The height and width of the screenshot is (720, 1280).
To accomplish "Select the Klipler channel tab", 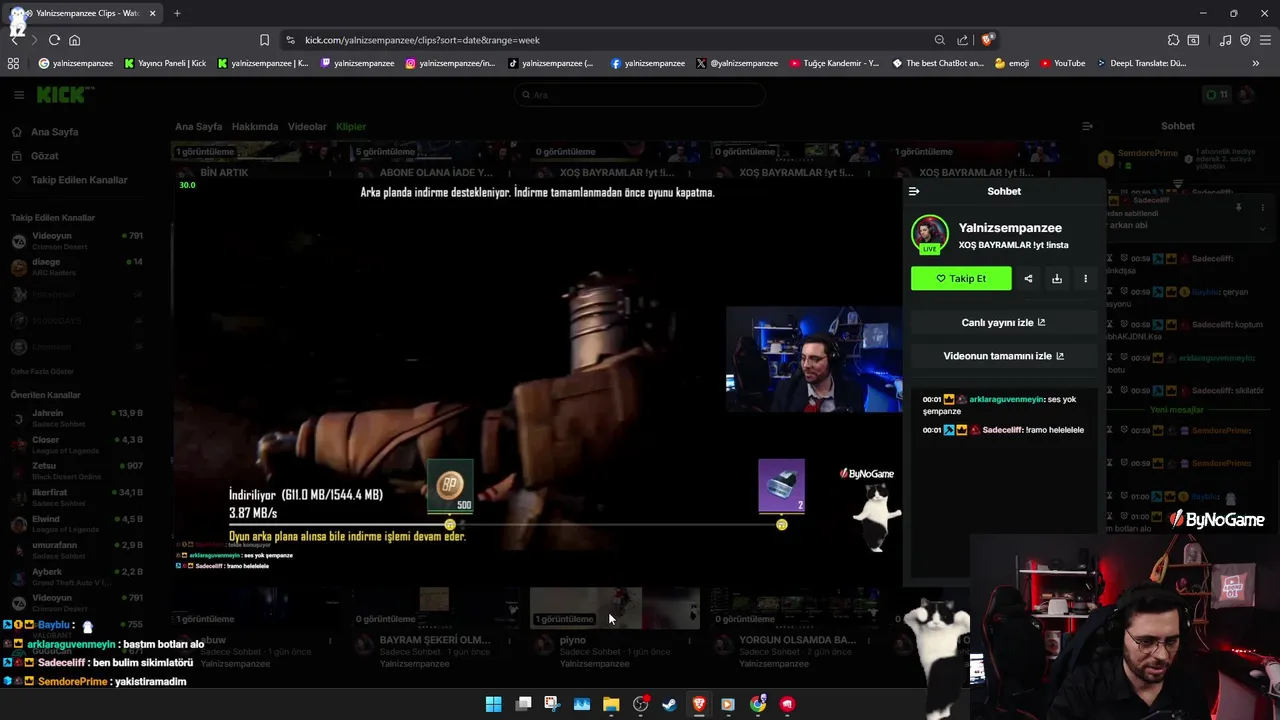I will (351, 127).
